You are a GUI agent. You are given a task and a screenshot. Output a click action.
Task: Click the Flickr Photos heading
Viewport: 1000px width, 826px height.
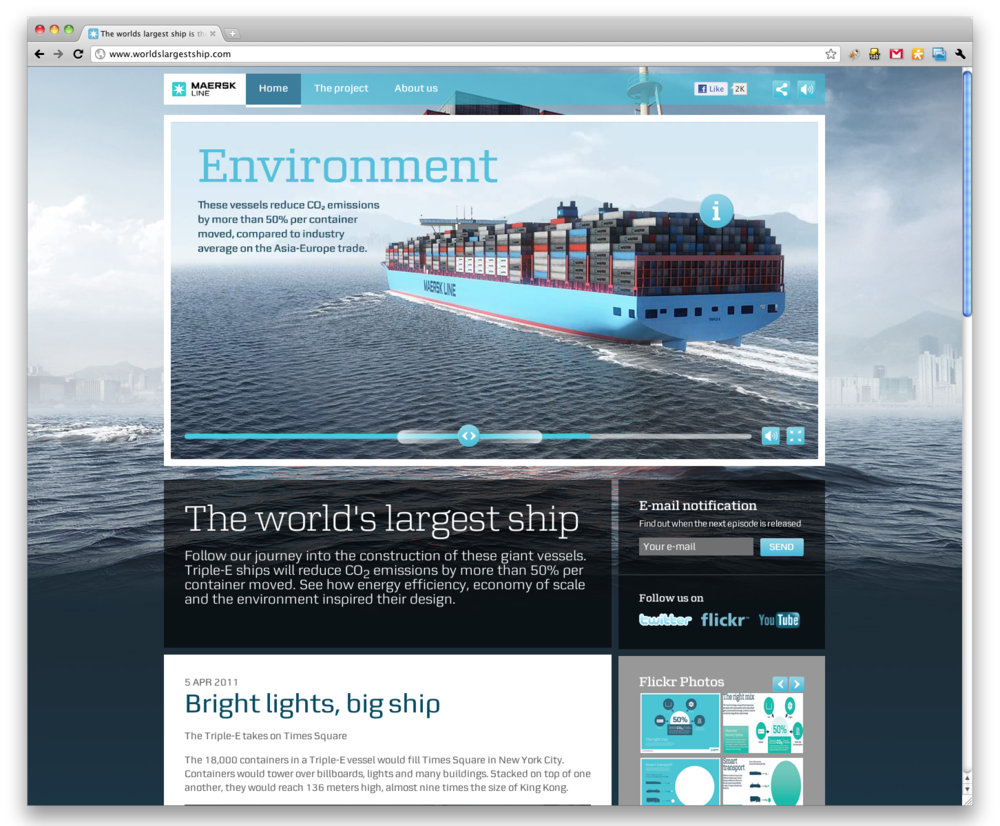681,682
